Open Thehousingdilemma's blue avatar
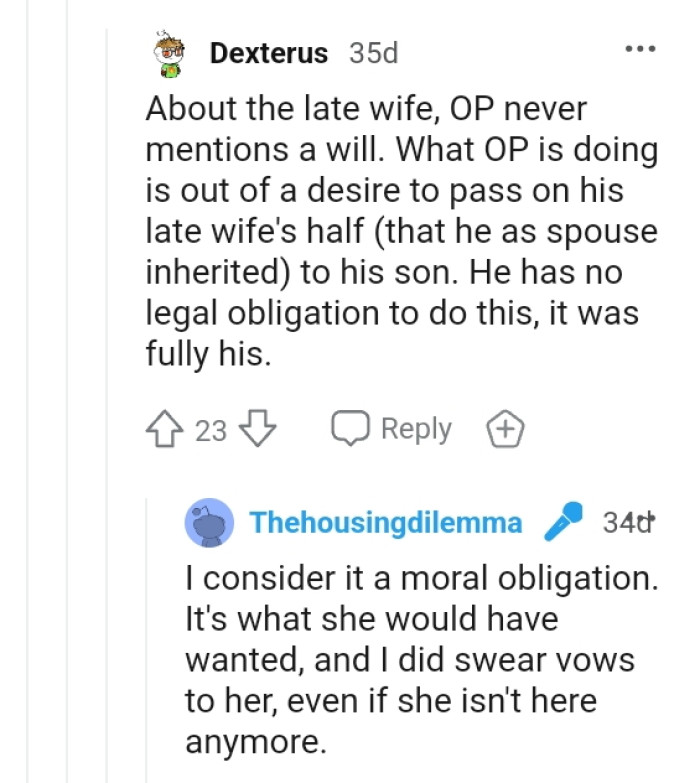The width and height of the screenshot is (700, 783). [x=209, y=524]
